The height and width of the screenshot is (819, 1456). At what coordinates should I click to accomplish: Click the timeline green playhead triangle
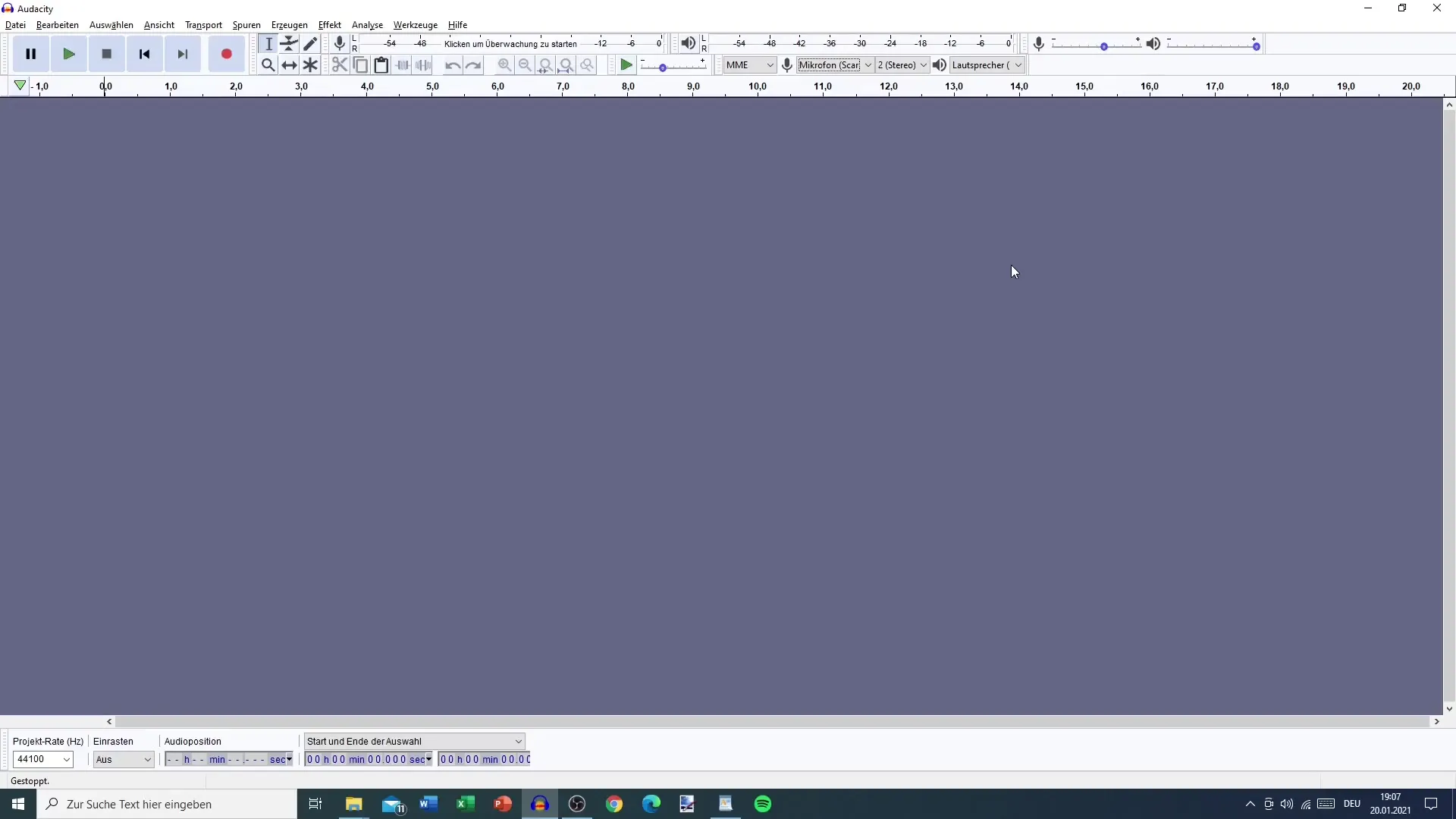(x=20, y=86)
